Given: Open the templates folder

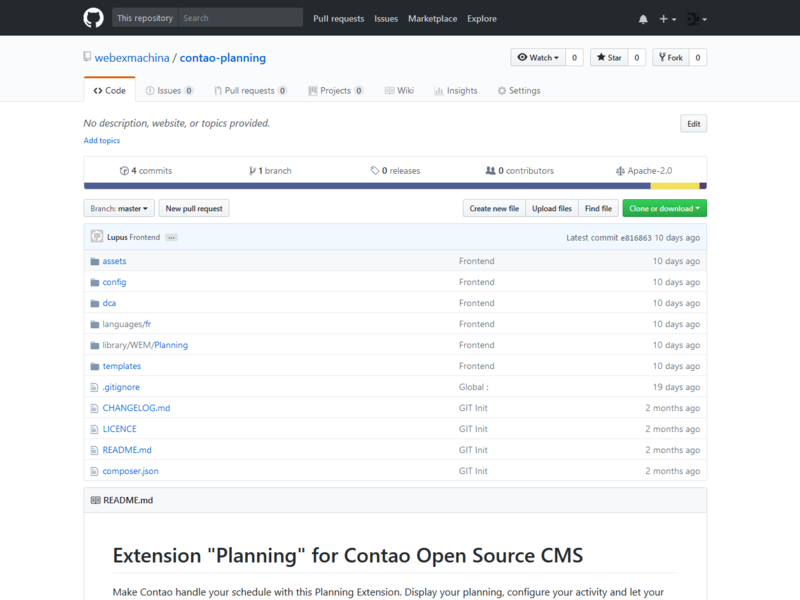Looking at the screenshot, I should (121, 366).
